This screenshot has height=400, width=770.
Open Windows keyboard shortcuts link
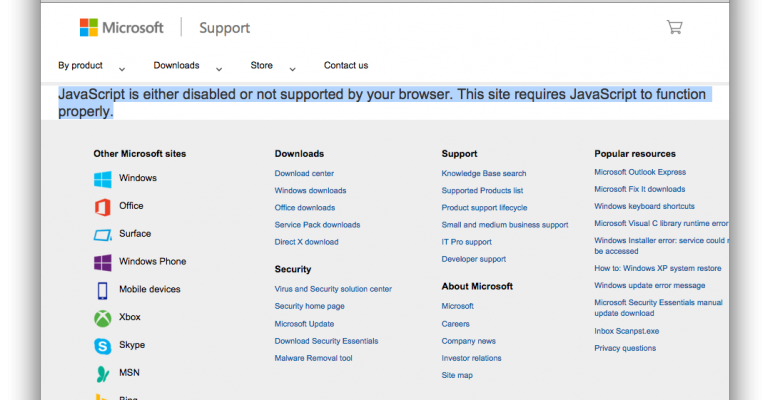(644, 207)
